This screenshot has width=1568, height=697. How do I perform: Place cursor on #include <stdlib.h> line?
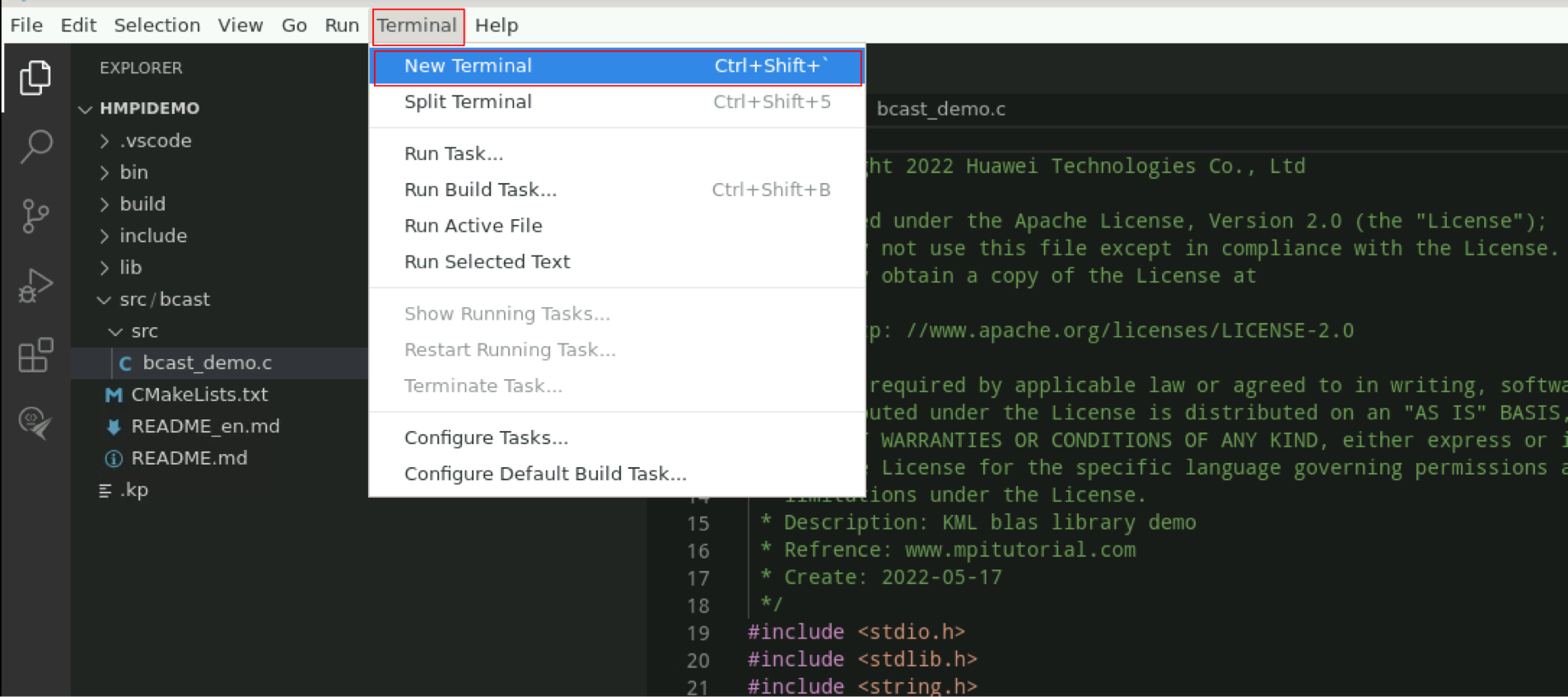862,660
